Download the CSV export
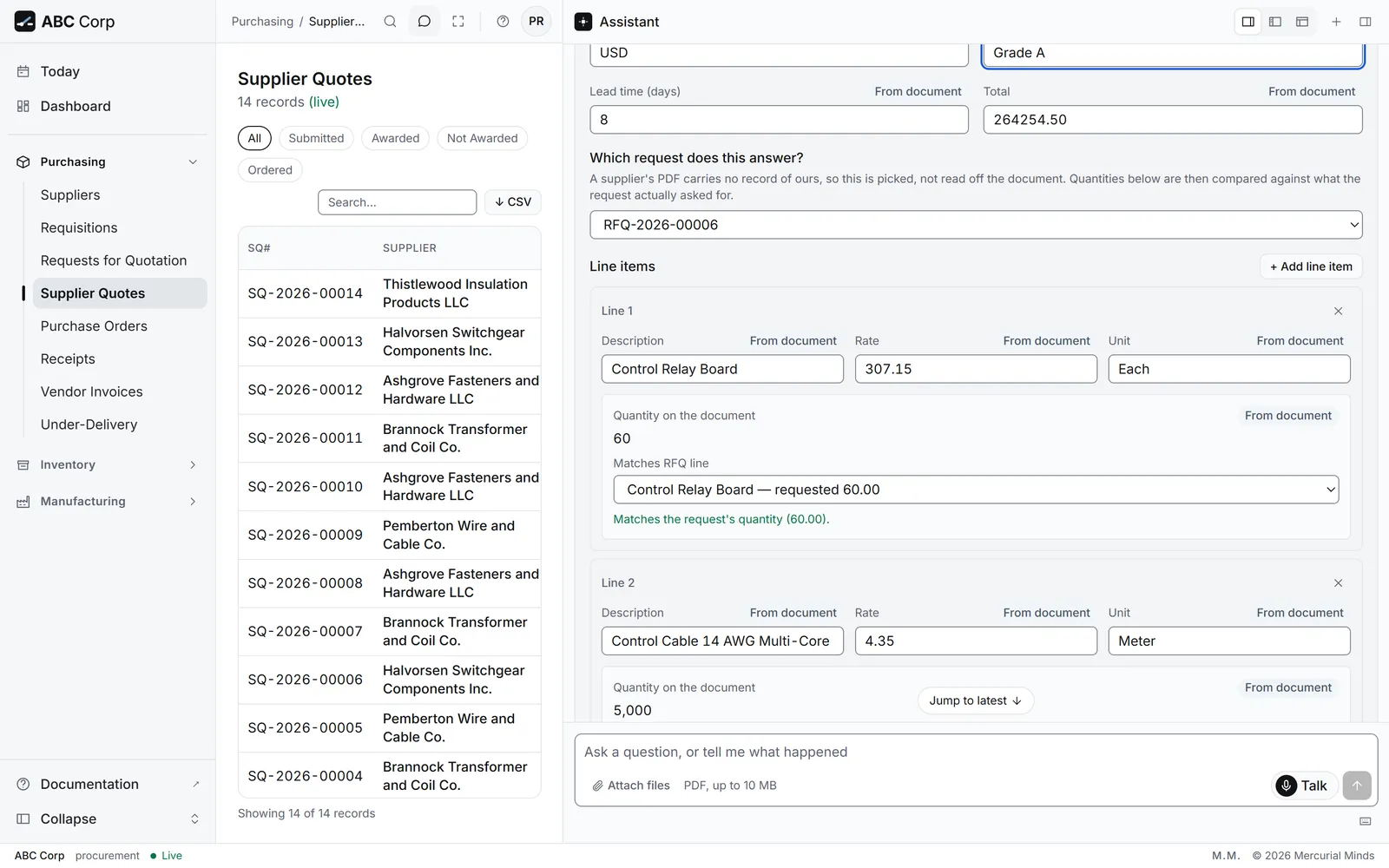Image resolution: width=1389 pixels, height=868 pixels. (x=513, y=202)
